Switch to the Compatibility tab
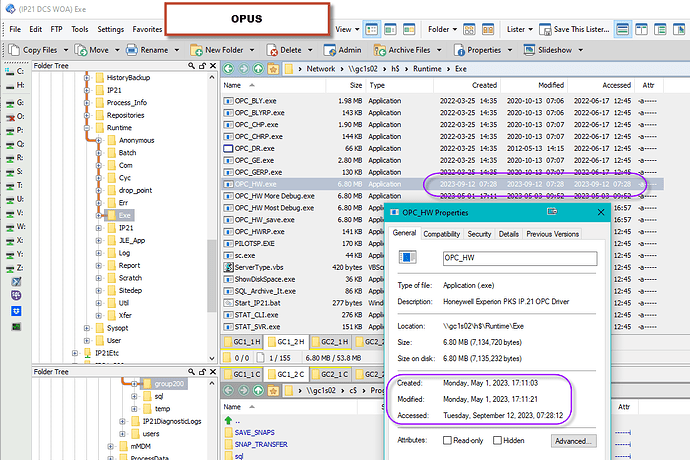690x460 pixels. [x=441, y=234]
